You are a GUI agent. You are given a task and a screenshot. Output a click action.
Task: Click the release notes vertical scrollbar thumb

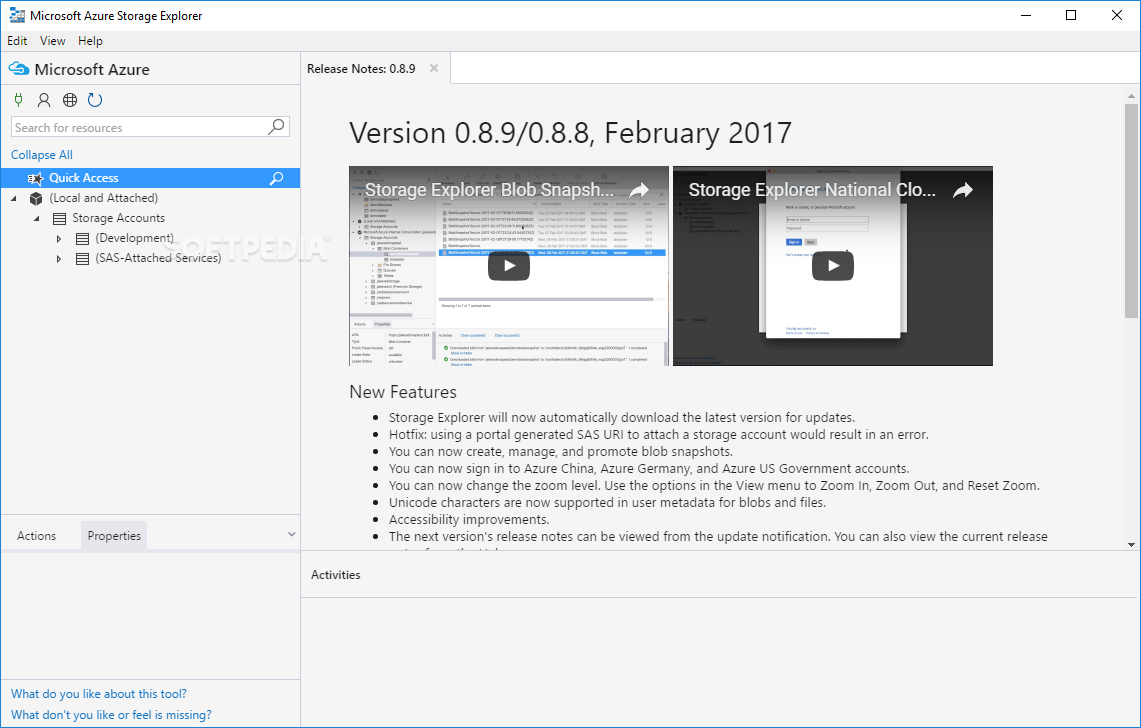(x=1131, y=211)
